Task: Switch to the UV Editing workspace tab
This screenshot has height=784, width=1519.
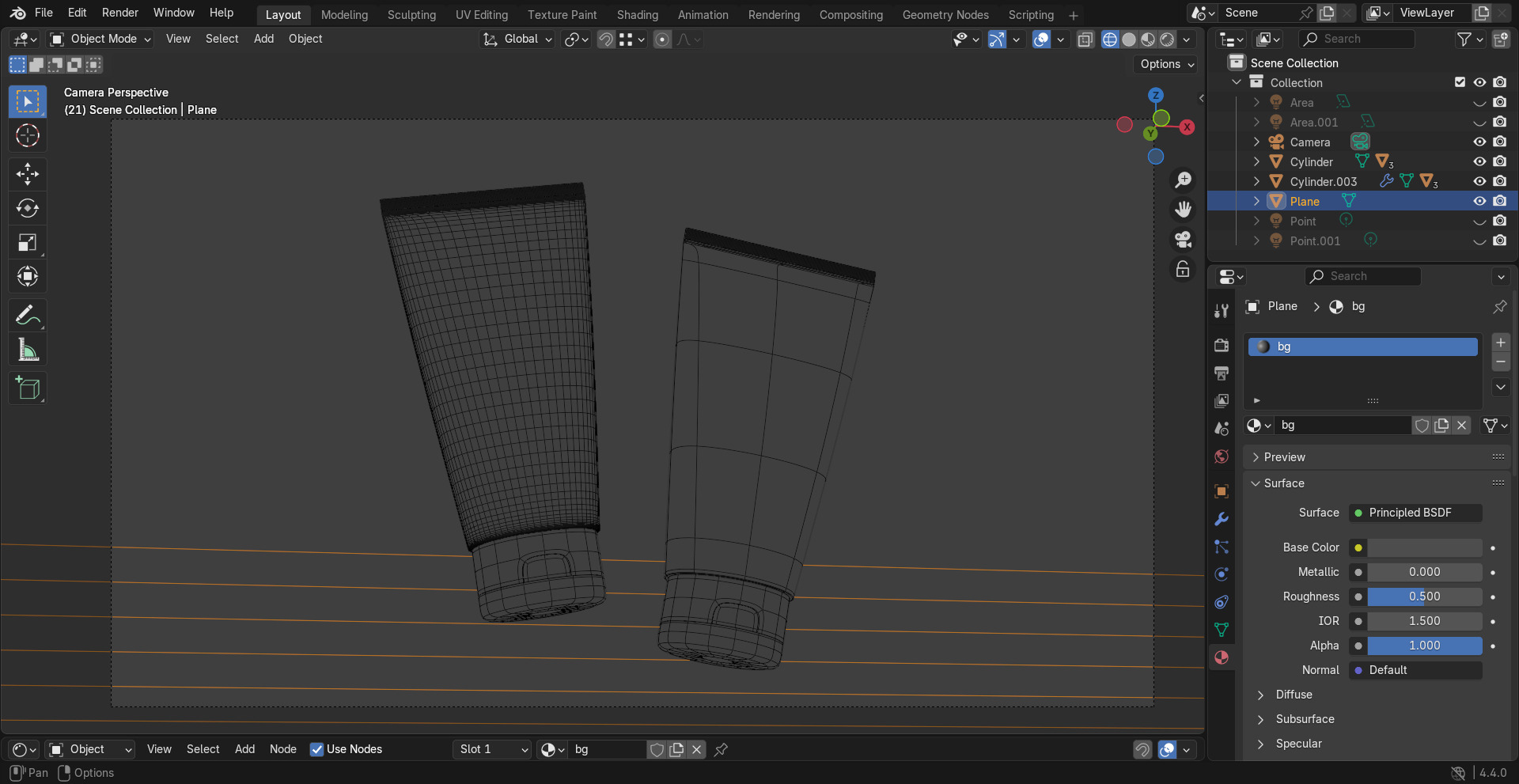Action: (482, 15)
